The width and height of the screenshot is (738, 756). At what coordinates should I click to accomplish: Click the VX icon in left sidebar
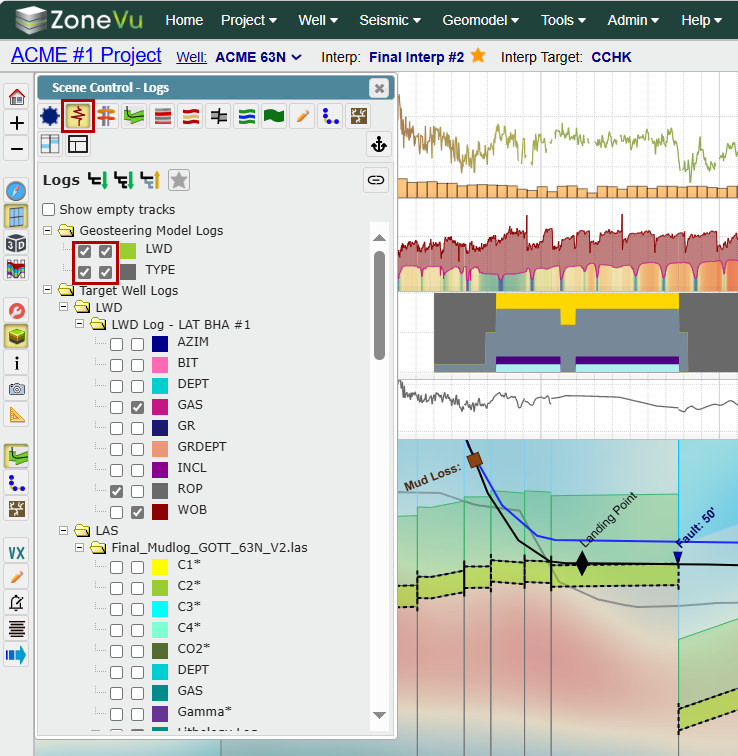coord(16,553)
